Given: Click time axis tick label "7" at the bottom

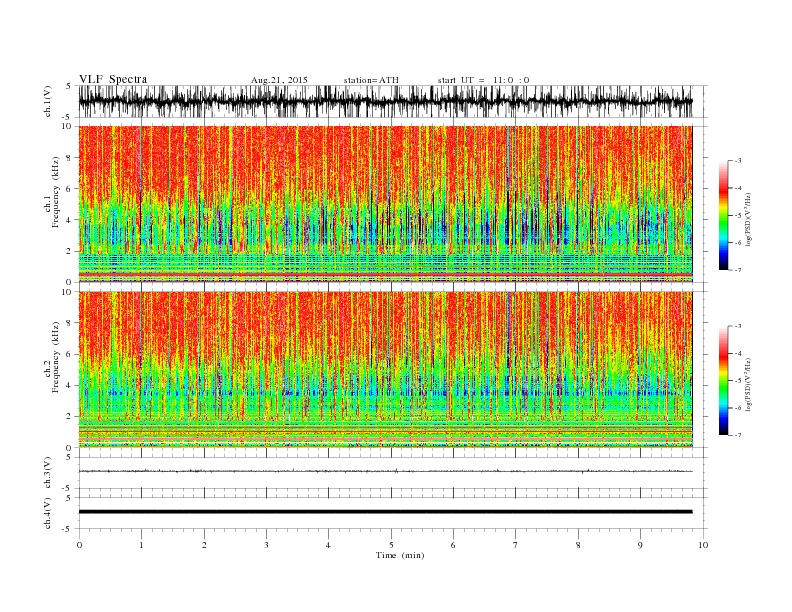Looking at the screenshot, I should coord(516,545).
